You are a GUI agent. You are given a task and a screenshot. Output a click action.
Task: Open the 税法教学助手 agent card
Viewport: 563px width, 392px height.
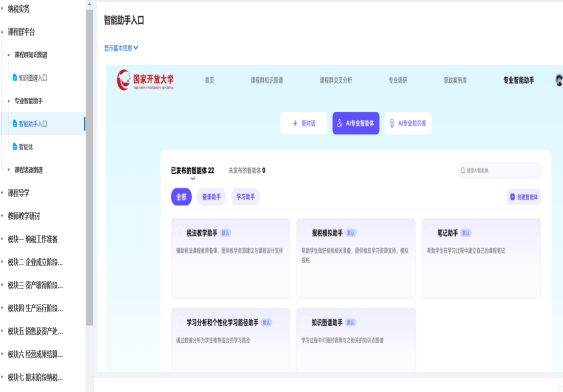[x=231, y=258]
